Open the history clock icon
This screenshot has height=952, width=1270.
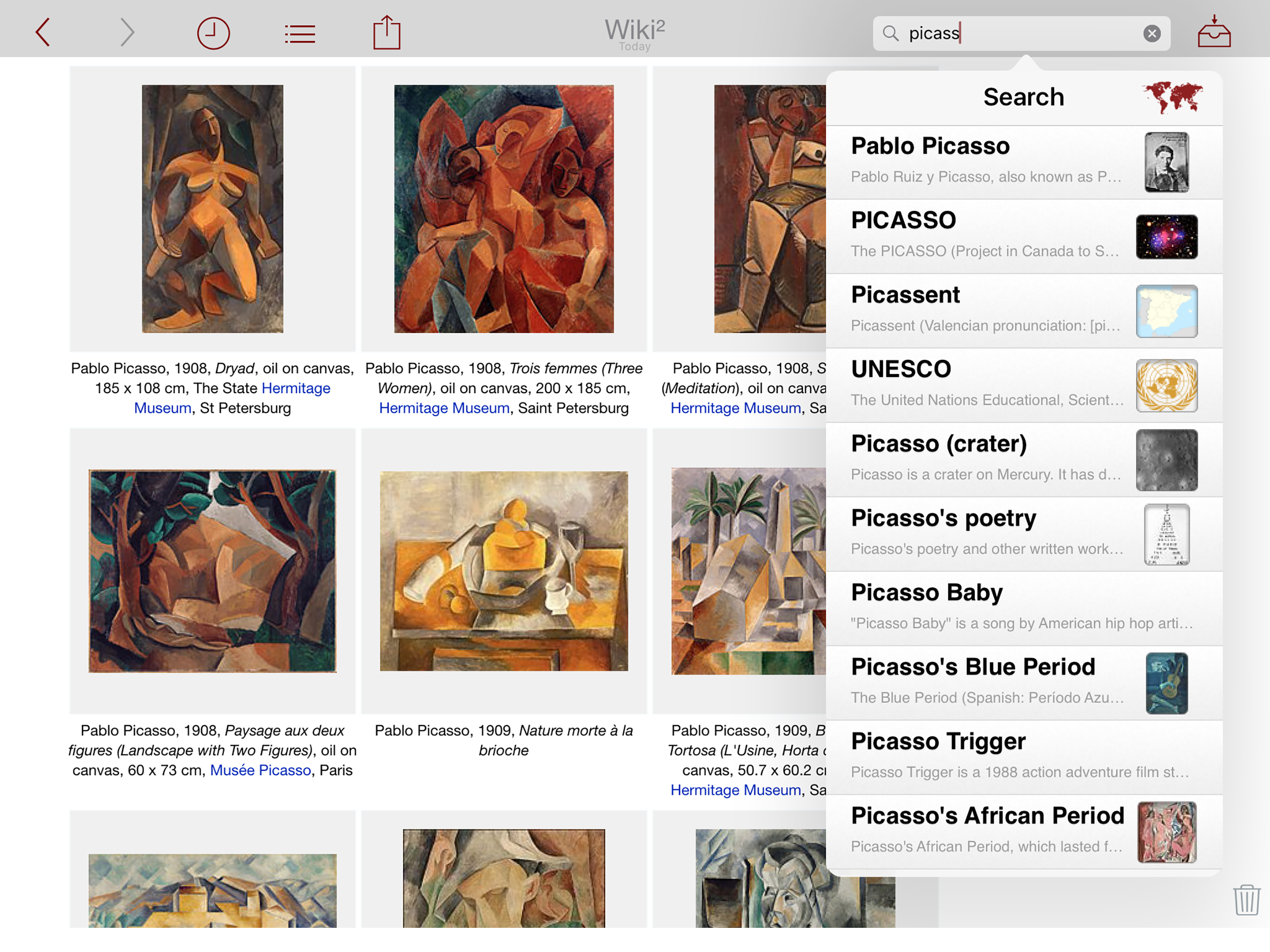click(x=213, y=33)
